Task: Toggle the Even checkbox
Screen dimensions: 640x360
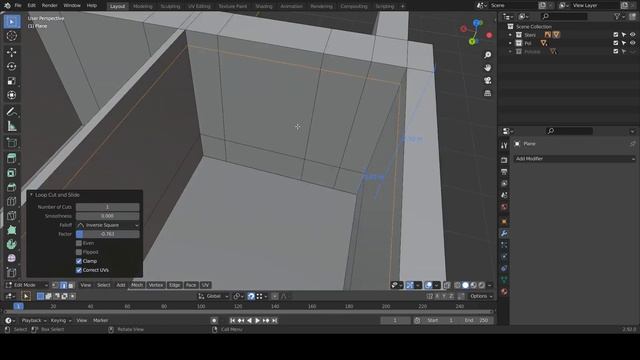Action: coord(79,243)
